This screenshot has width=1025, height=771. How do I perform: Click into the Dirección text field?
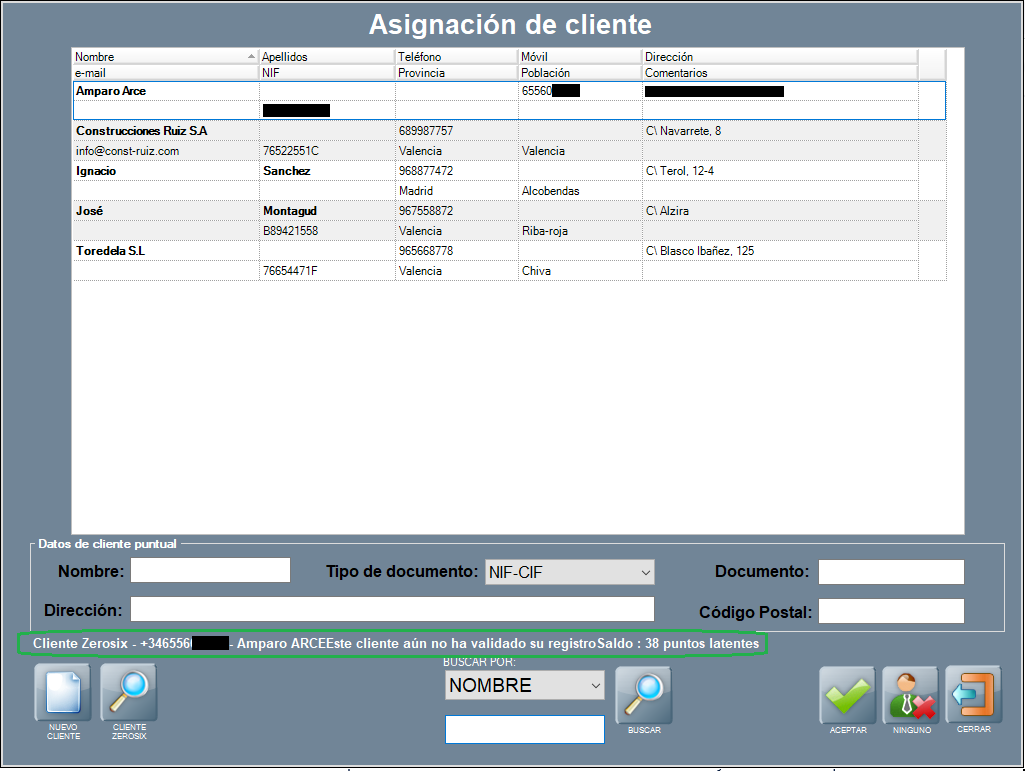[x=392, y=609]
